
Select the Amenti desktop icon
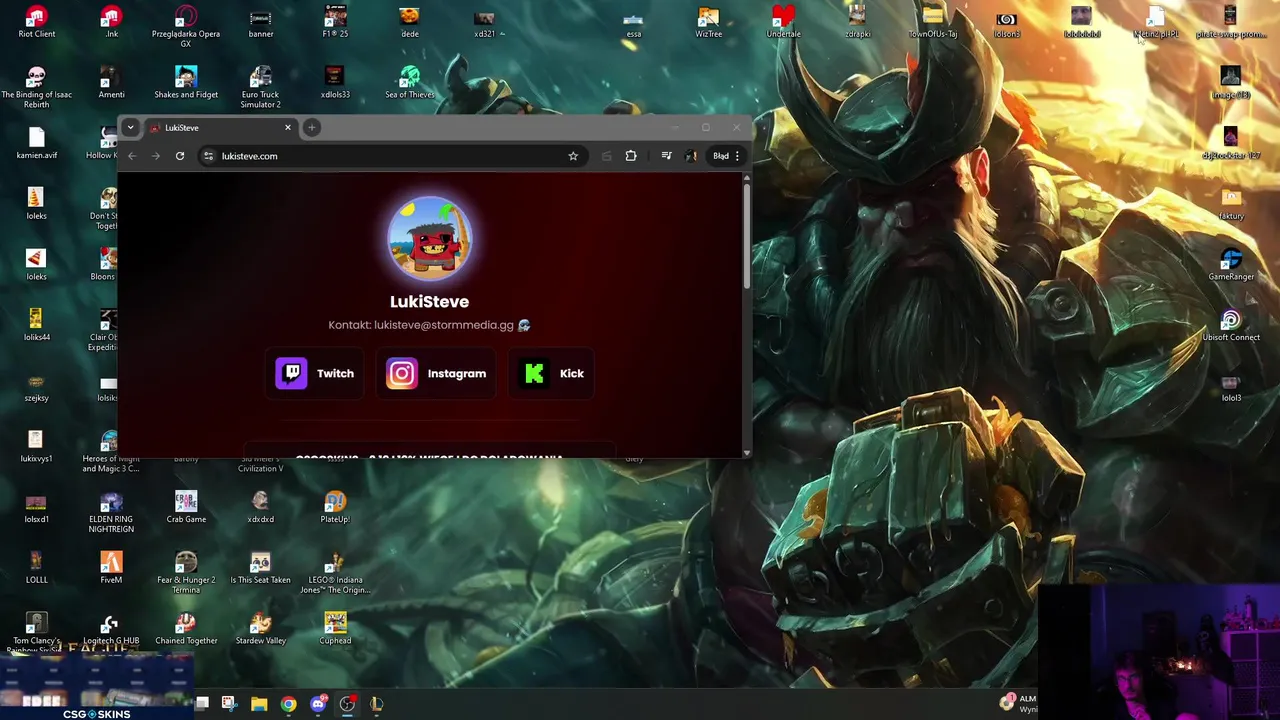coord(111,83)
